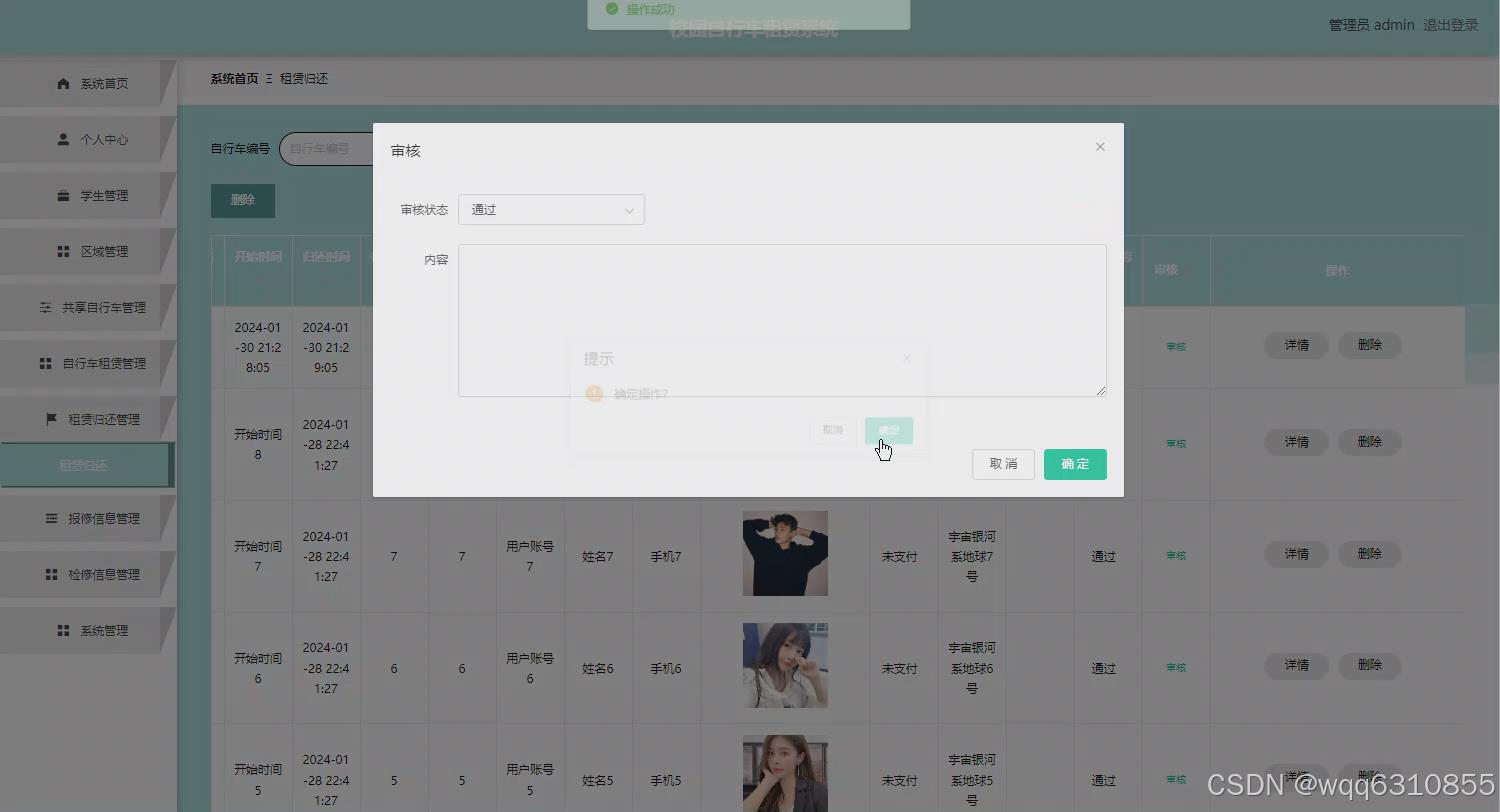Expand 共享自行车管理 in the sidebar
The width and height of the screenshot is (1500, 812).
pyautogui.click(x=88, y=307)
